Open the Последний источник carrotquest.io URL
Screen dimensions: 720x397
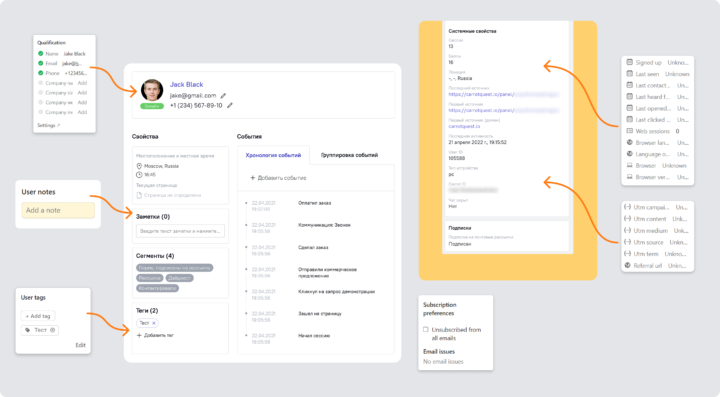tap(504, 95)
